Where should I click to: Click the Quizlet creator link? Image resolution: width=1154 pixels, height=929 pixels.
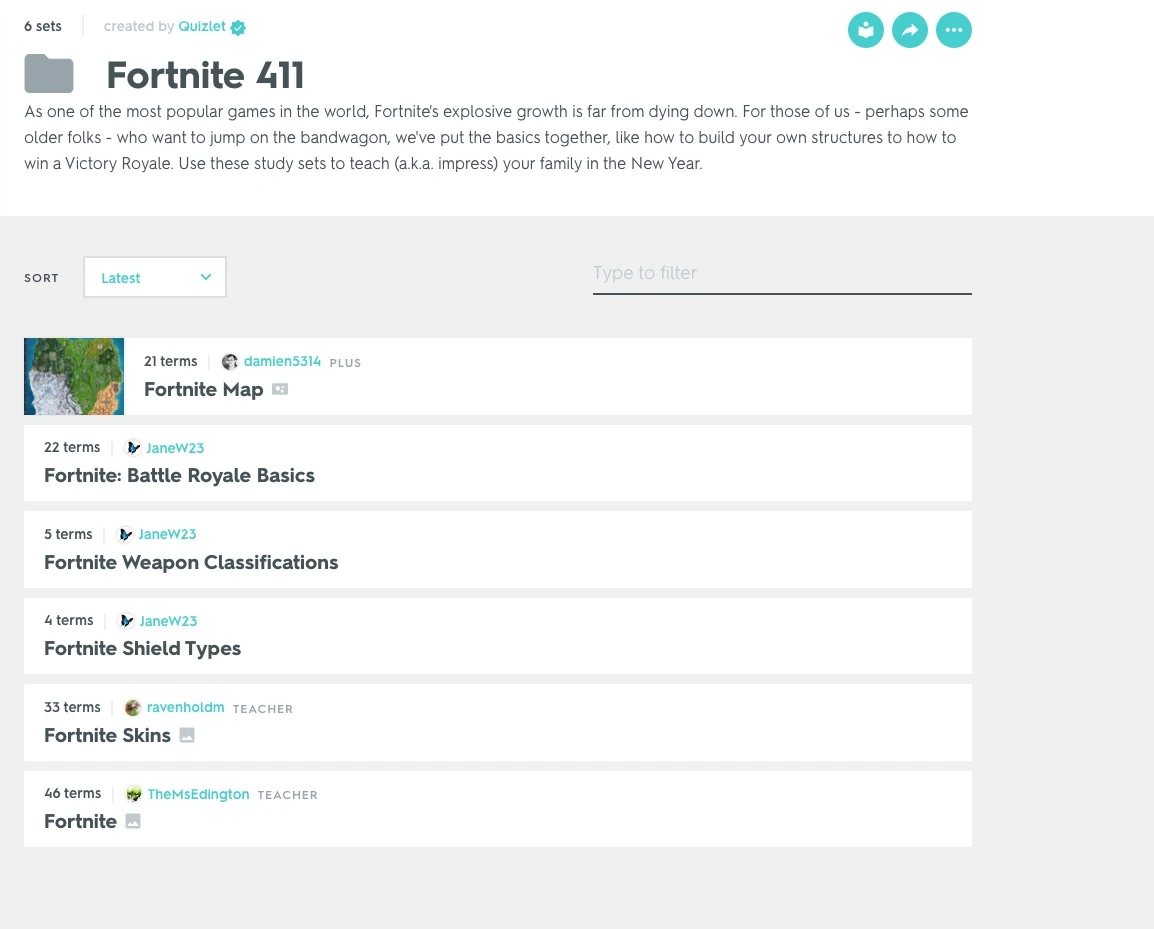(200, 26)
